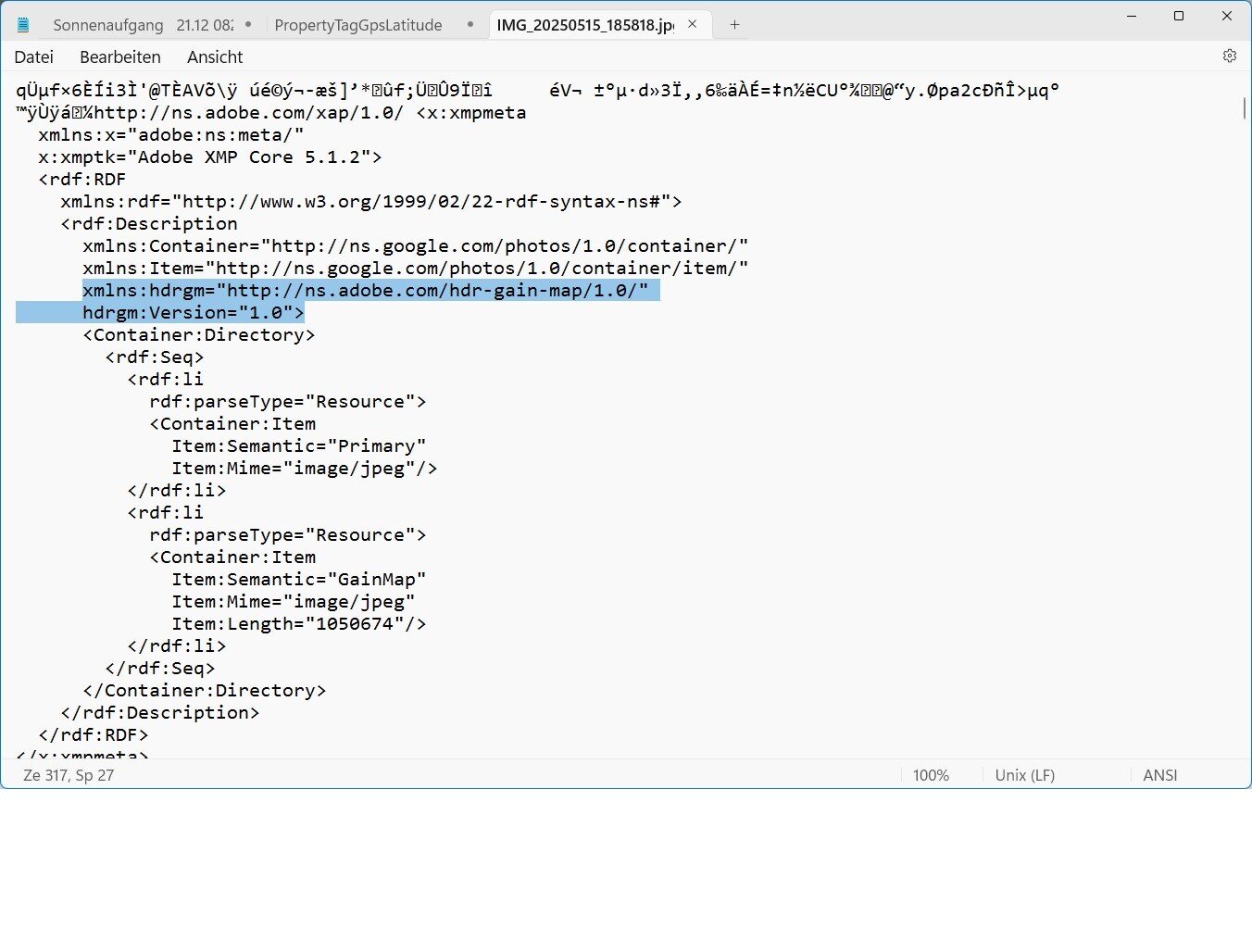Open the Bearbeiten menu

click(x=120, y=57)
